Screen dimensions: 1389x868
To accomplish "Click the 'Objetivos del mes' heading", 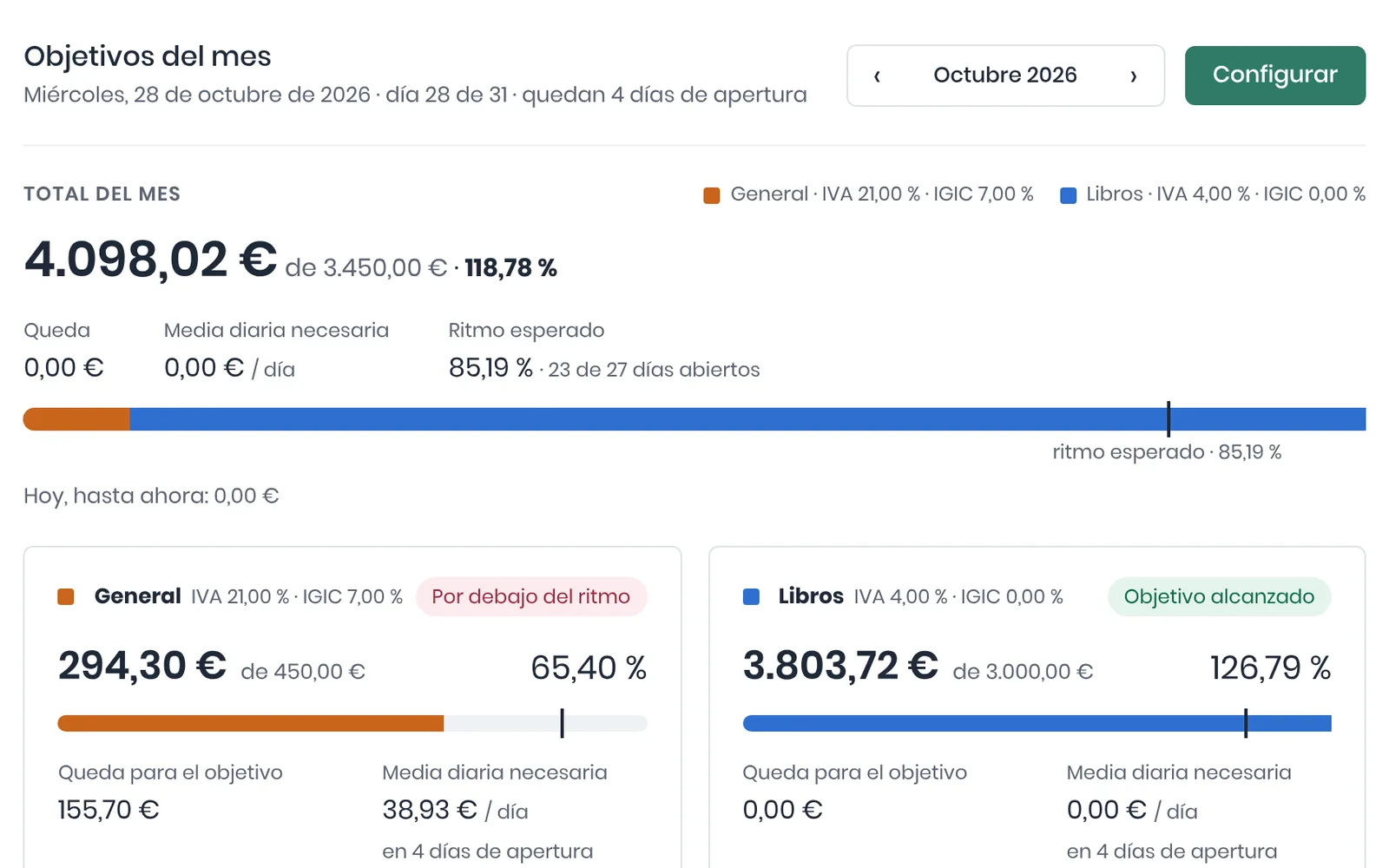I will (148, 56).
